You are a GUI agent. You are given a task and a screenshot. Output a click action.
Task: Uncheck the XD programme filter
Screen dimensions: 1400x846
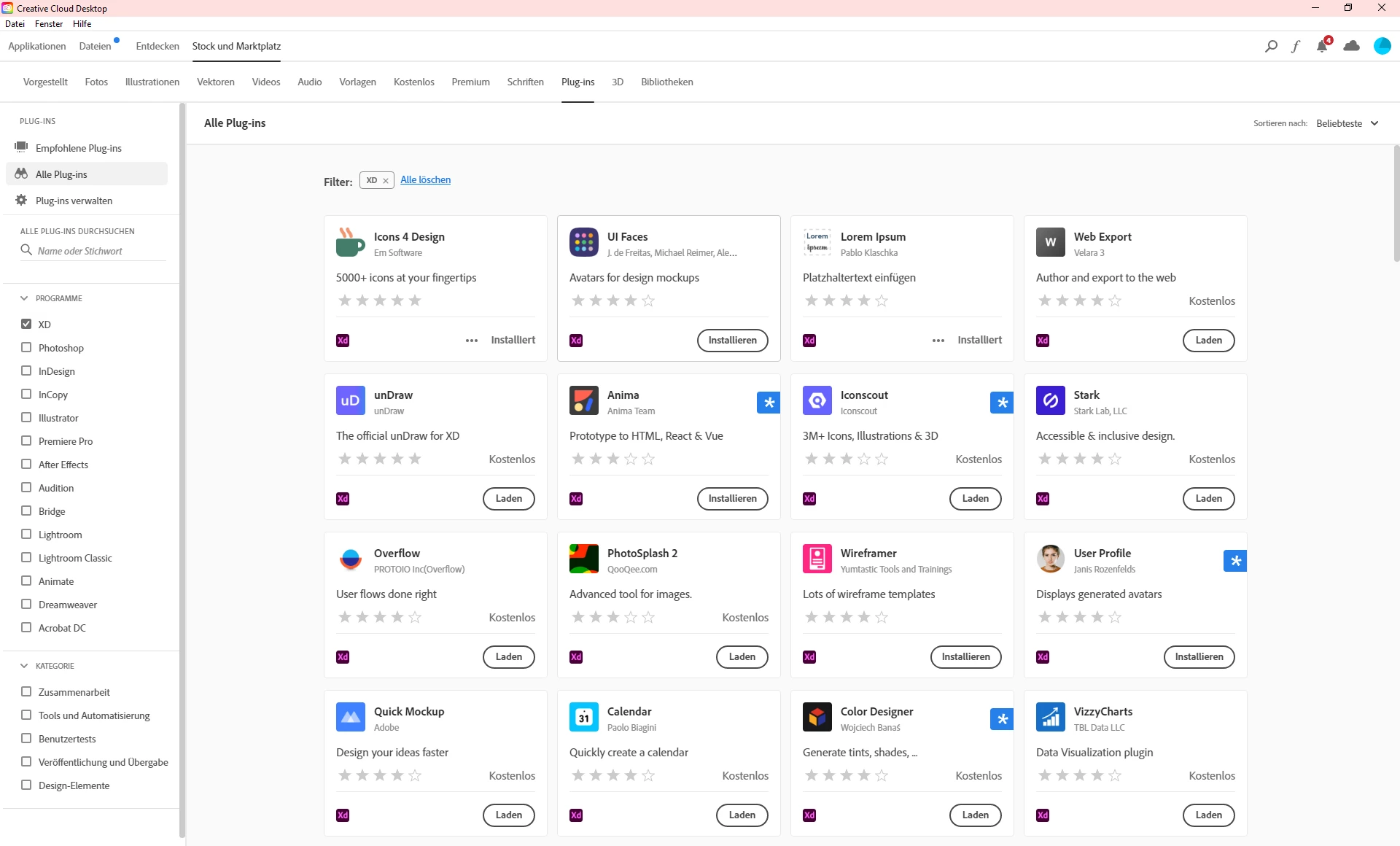click(26, 324)
